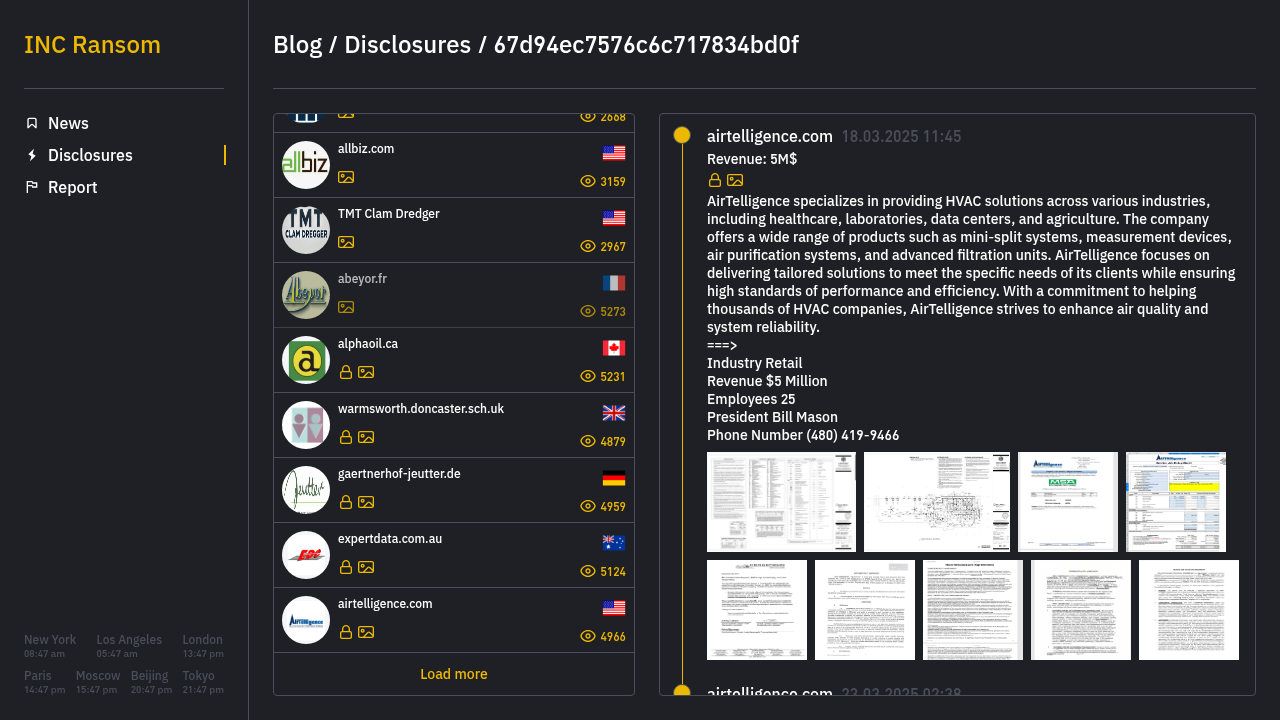Click the allbiz logo avatar
Viewport: 1280px width, 720px height.
coord(306,165)
